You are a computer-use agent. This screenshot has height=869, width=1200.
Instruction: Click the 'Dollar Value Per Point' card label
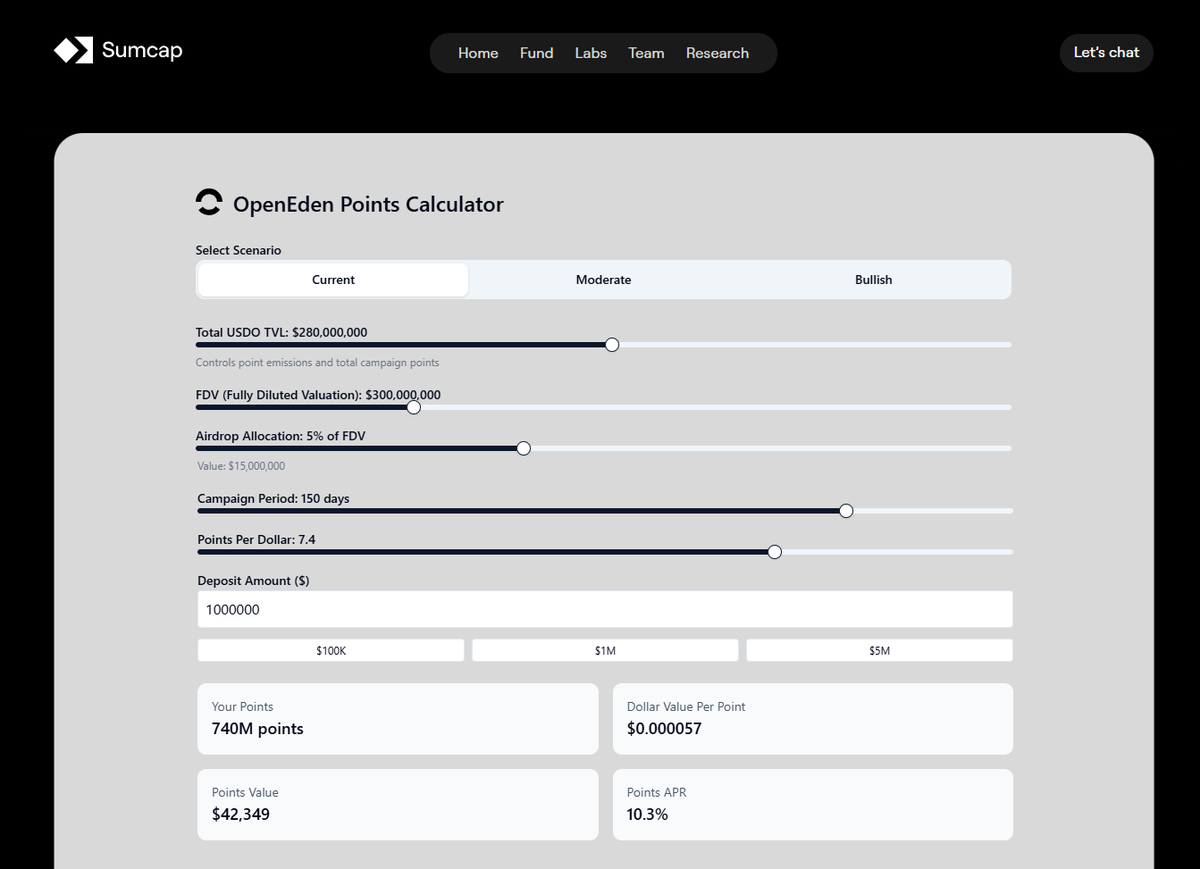pyautogui.click(x=686, y=706)
